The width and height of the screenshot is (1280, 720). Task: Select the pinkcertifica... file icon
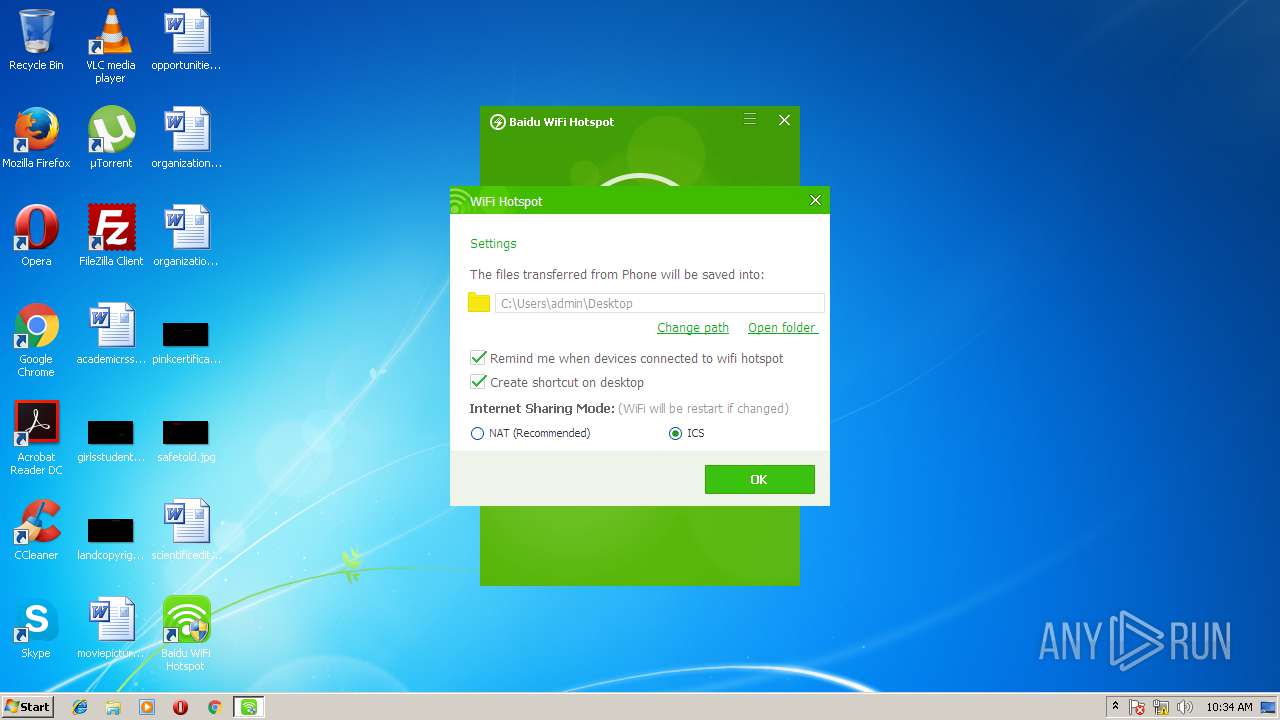click(186, 341)
